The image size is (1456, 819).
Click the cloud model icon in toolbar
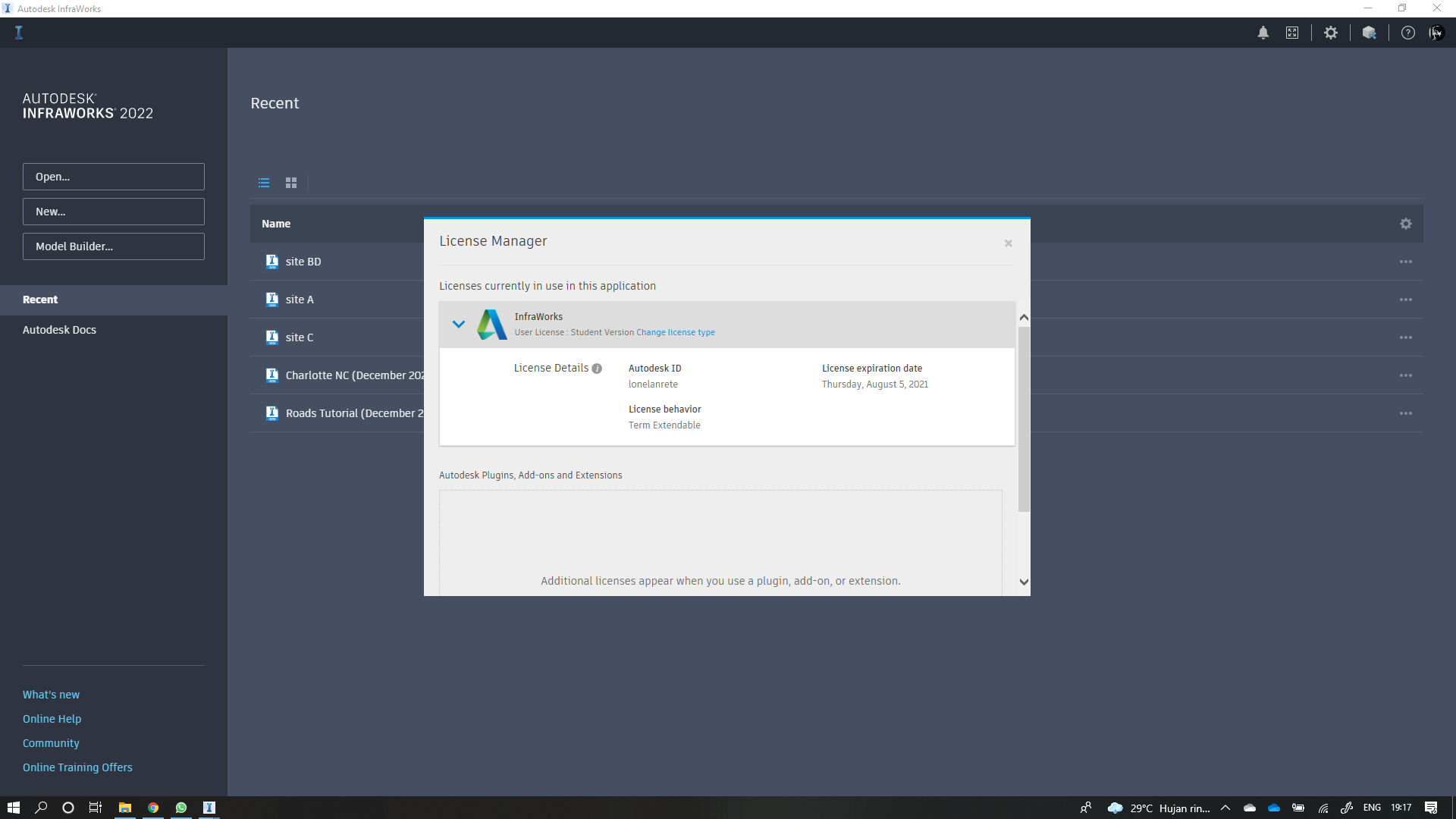pyautogui.click(x=1369, y=33)
